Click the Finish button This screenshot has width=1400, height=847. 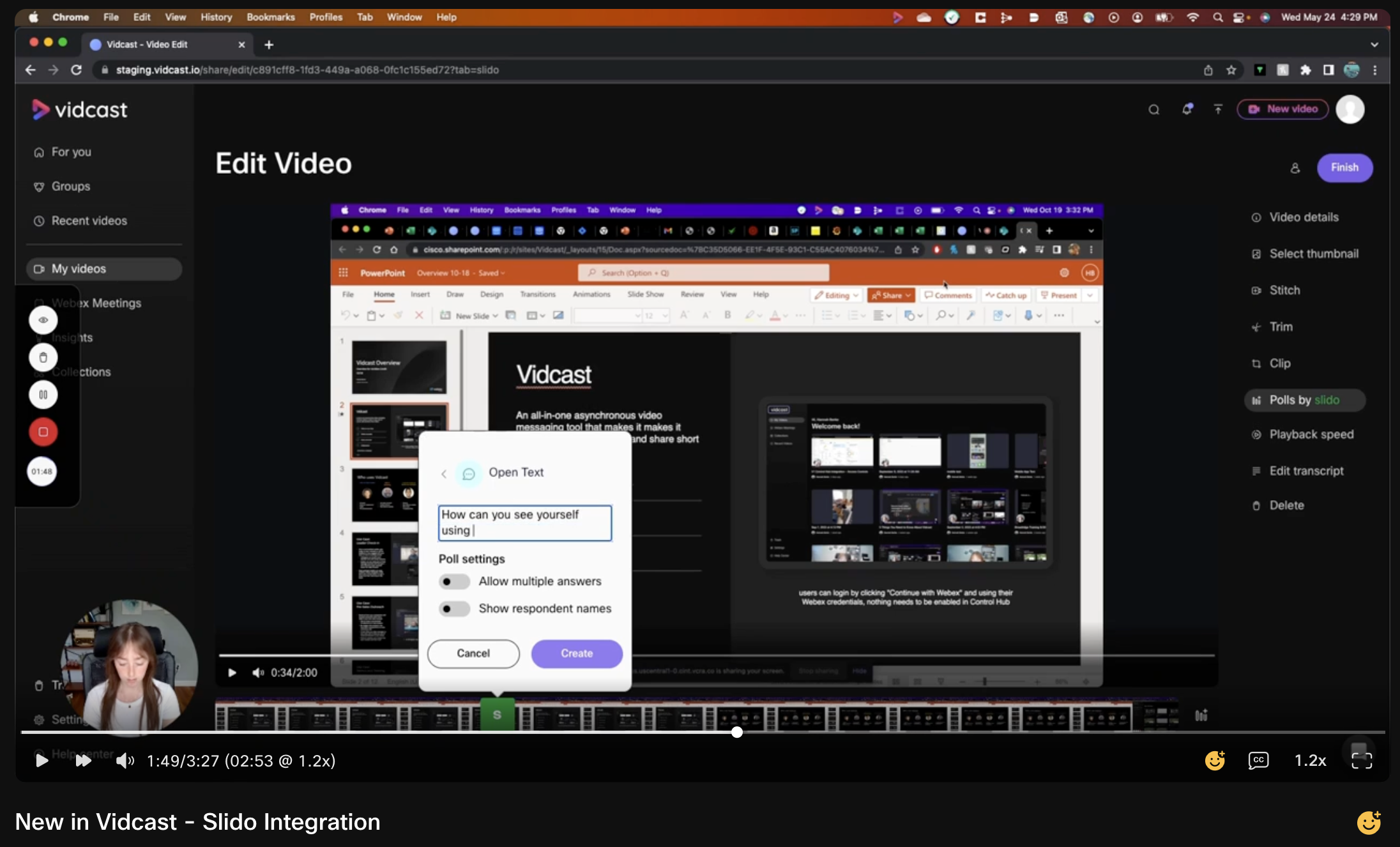click(x=1344, y=168)
